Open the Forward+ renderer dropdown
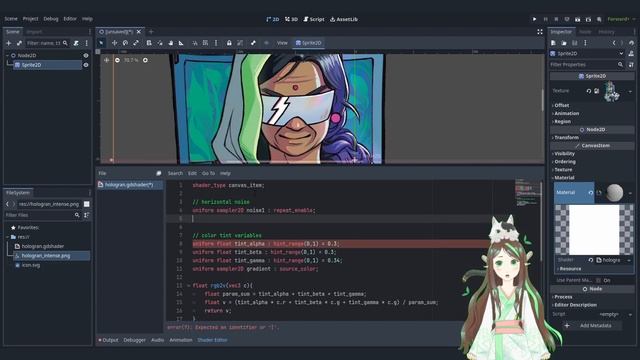The height and width of the screenshot is (360, 640). (621, 19)
